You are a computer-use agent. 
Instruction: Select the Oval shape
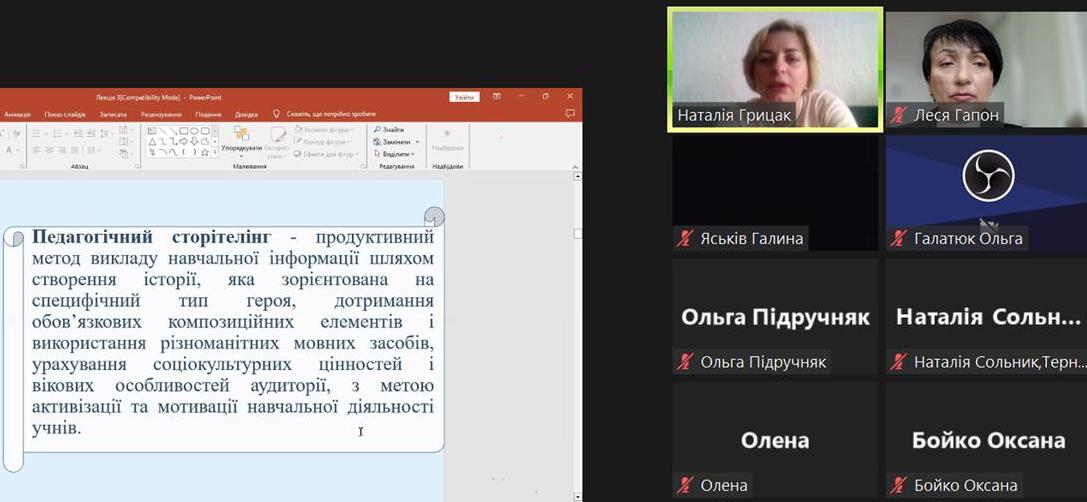pos(194,131)
